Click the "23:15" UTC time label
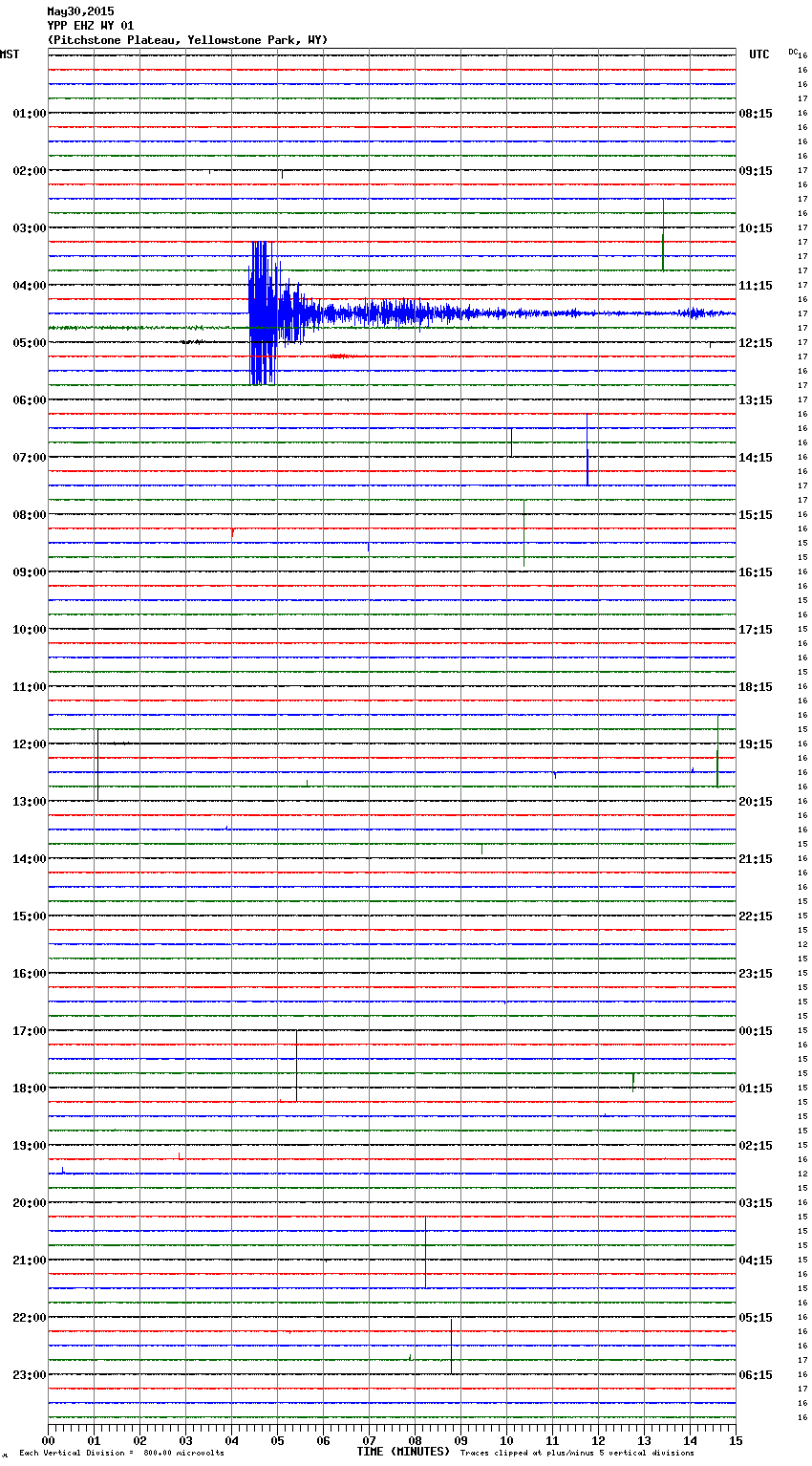Viewport: 812px width, 1466px height. (756, 974)
